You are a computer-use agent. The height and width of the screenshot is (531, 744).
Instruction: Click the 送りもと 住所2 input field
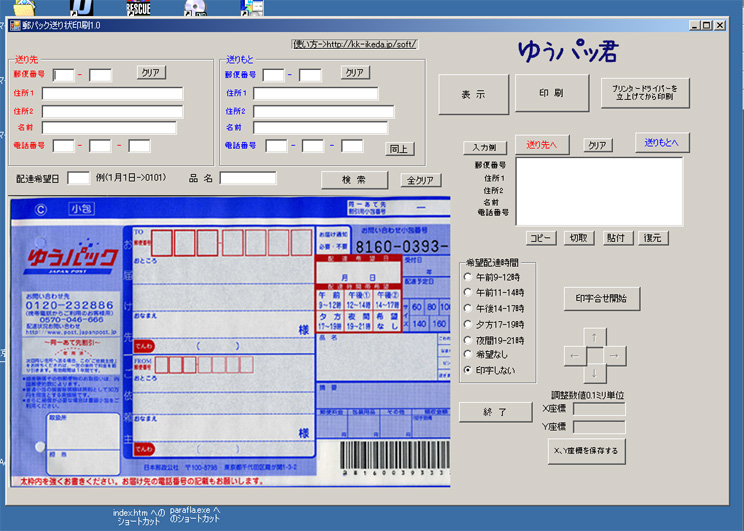[324, 112]
